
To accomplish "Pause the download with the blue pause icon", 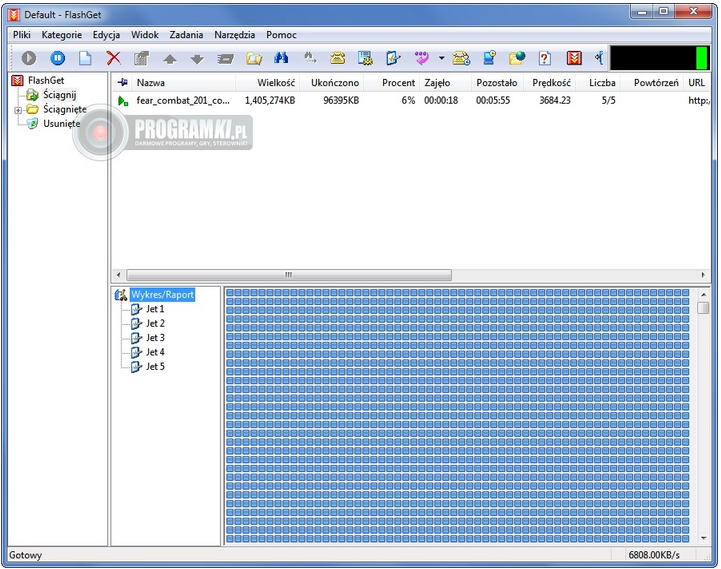I will [x=57, y=58].
